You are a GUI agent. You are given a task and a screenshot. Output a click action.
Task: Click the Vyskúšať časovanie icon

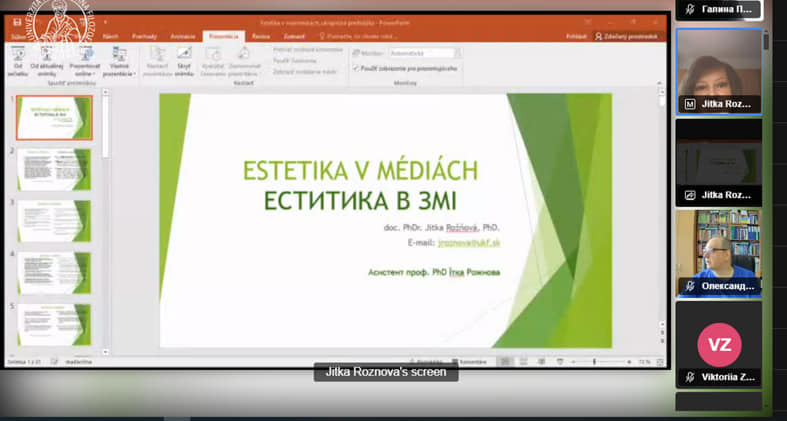(x=213, y=54)
